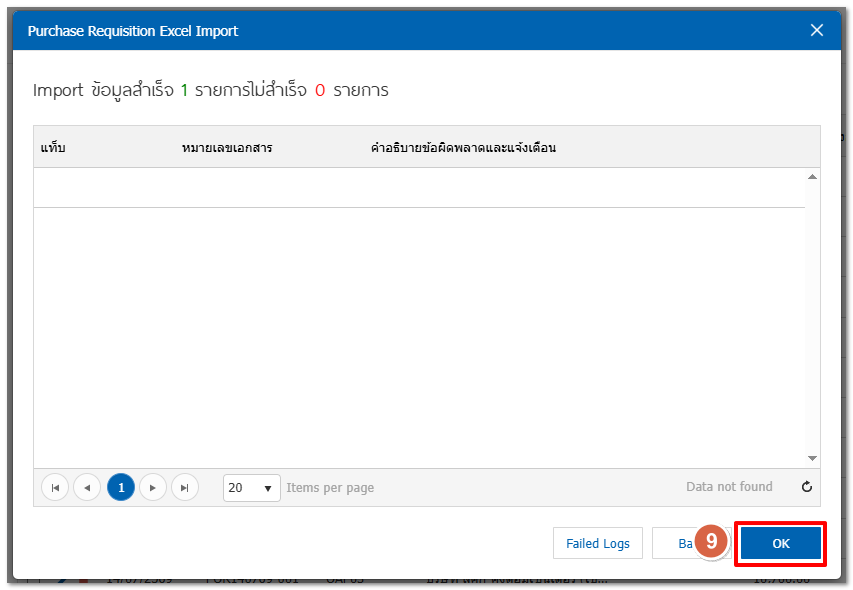Select the empty first row of the grid
The width and height of the screenshot is (853, 590).
419,188
